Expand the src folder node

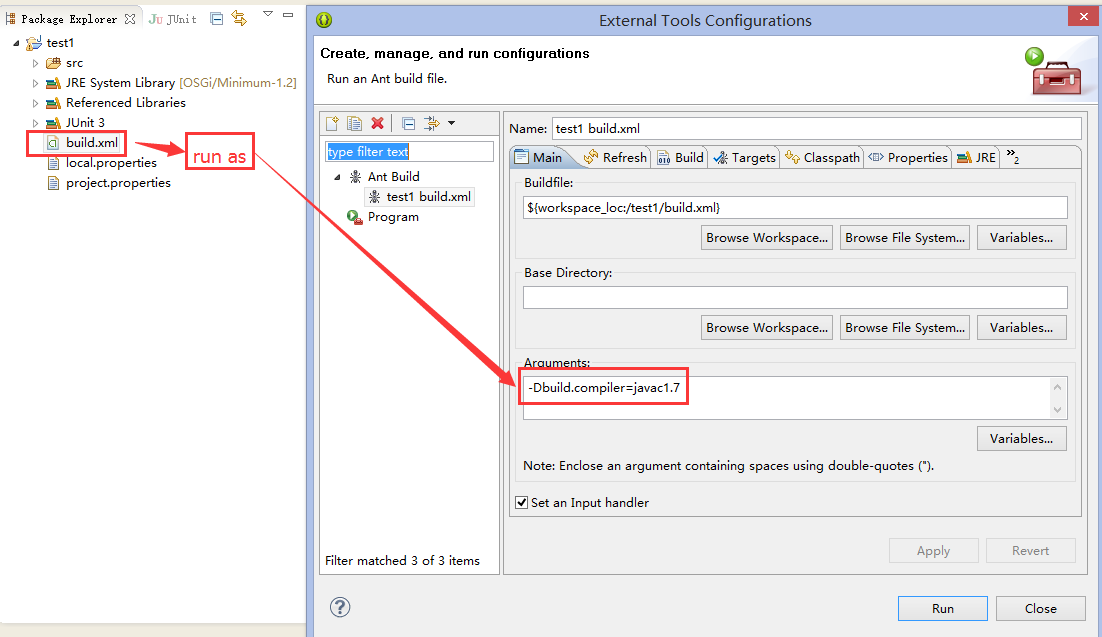pos(36,63)
